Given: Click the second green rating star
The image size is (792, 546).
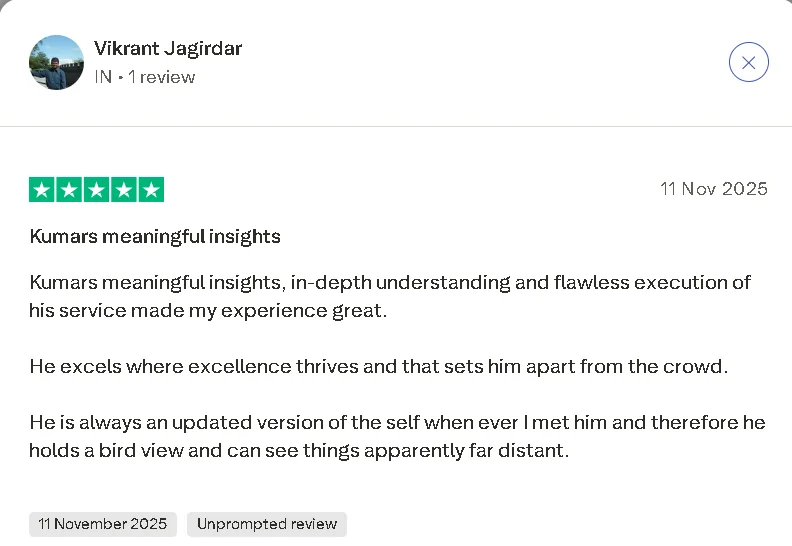Looking at the screenshot, I should (69, 190).
